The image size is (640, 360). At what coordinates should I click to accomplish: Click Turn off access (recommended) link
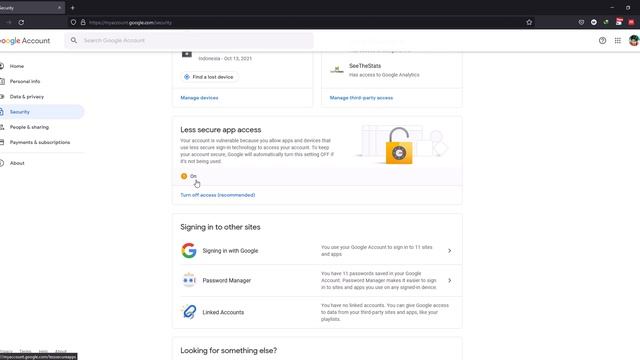click(218, 195)
